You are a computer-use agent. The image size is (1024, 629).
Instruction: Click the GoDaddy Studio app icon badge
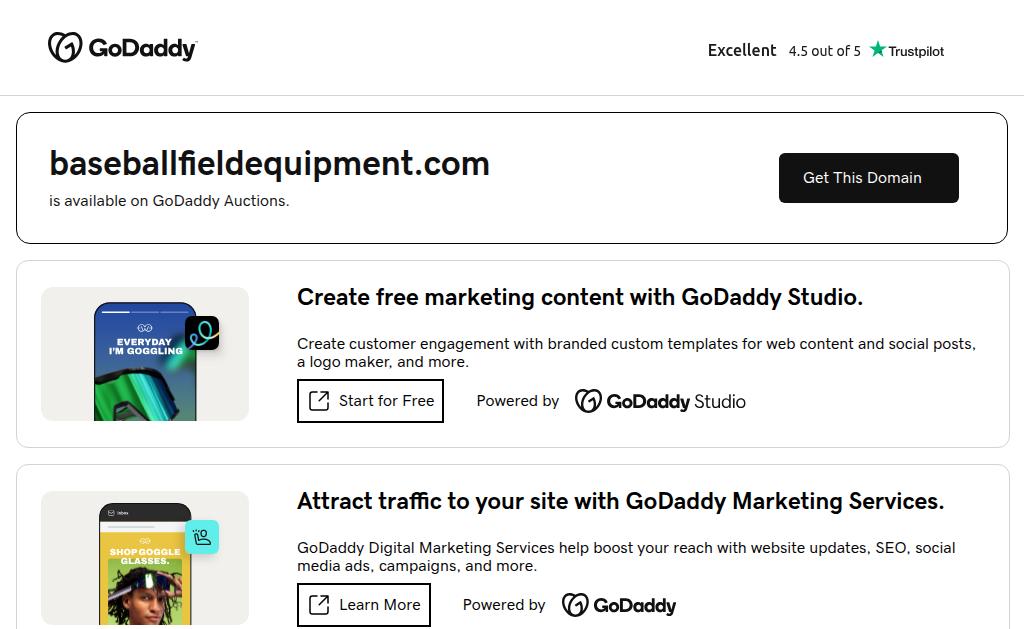coord(202,333)
